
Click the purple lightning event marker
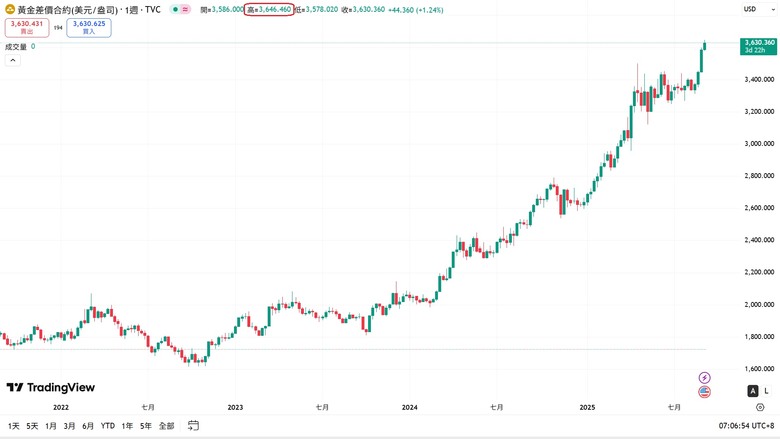click(x=705, y=377)
